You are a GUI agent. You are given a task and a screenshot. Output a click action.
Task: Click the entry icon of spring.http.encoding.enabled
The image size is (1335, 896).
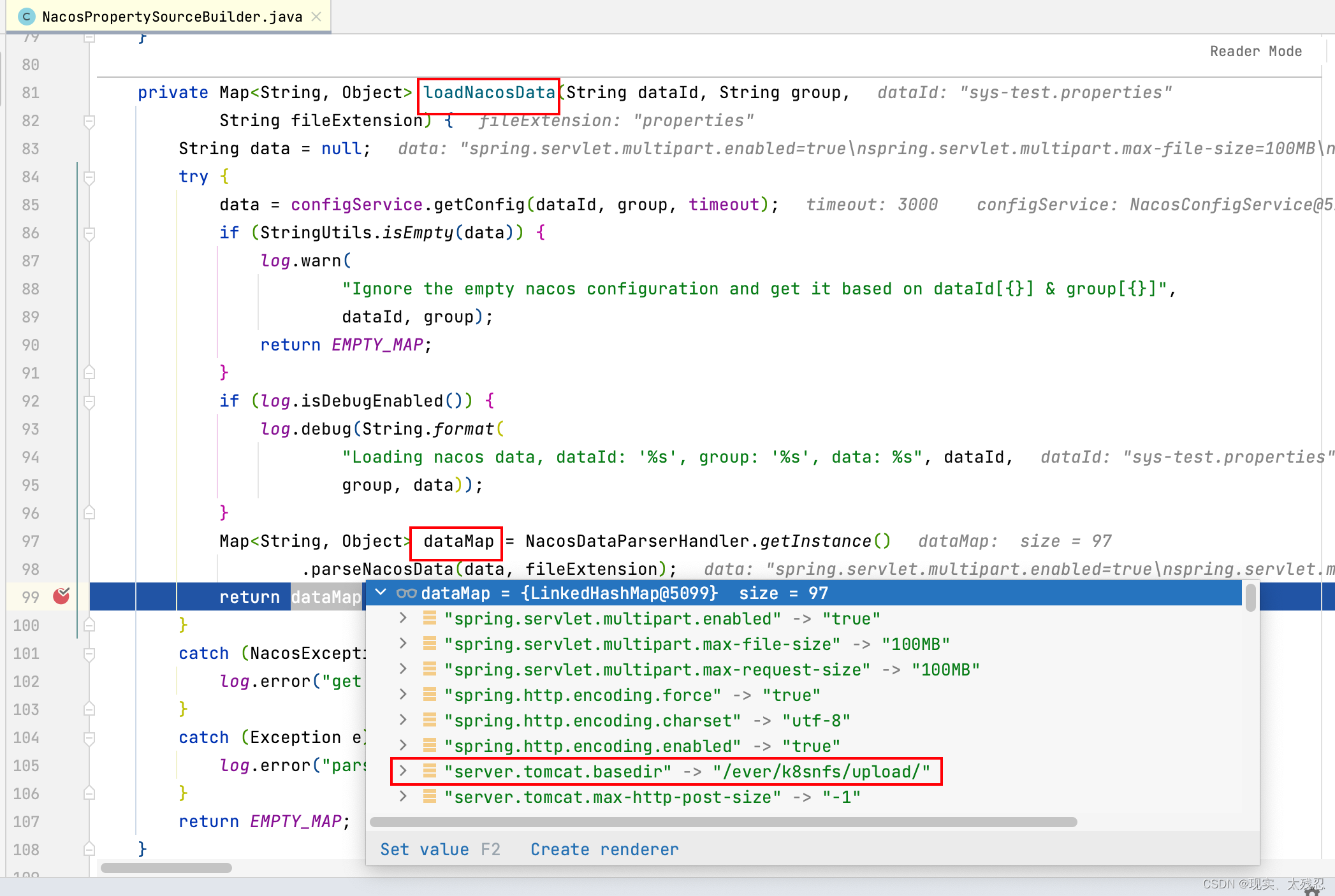tap(430, 746)
